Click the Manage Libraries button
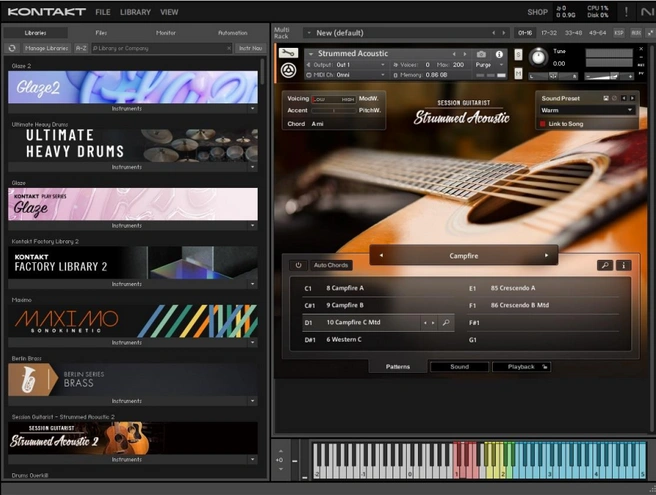This screenshot has width=656, height=495. 46,49
